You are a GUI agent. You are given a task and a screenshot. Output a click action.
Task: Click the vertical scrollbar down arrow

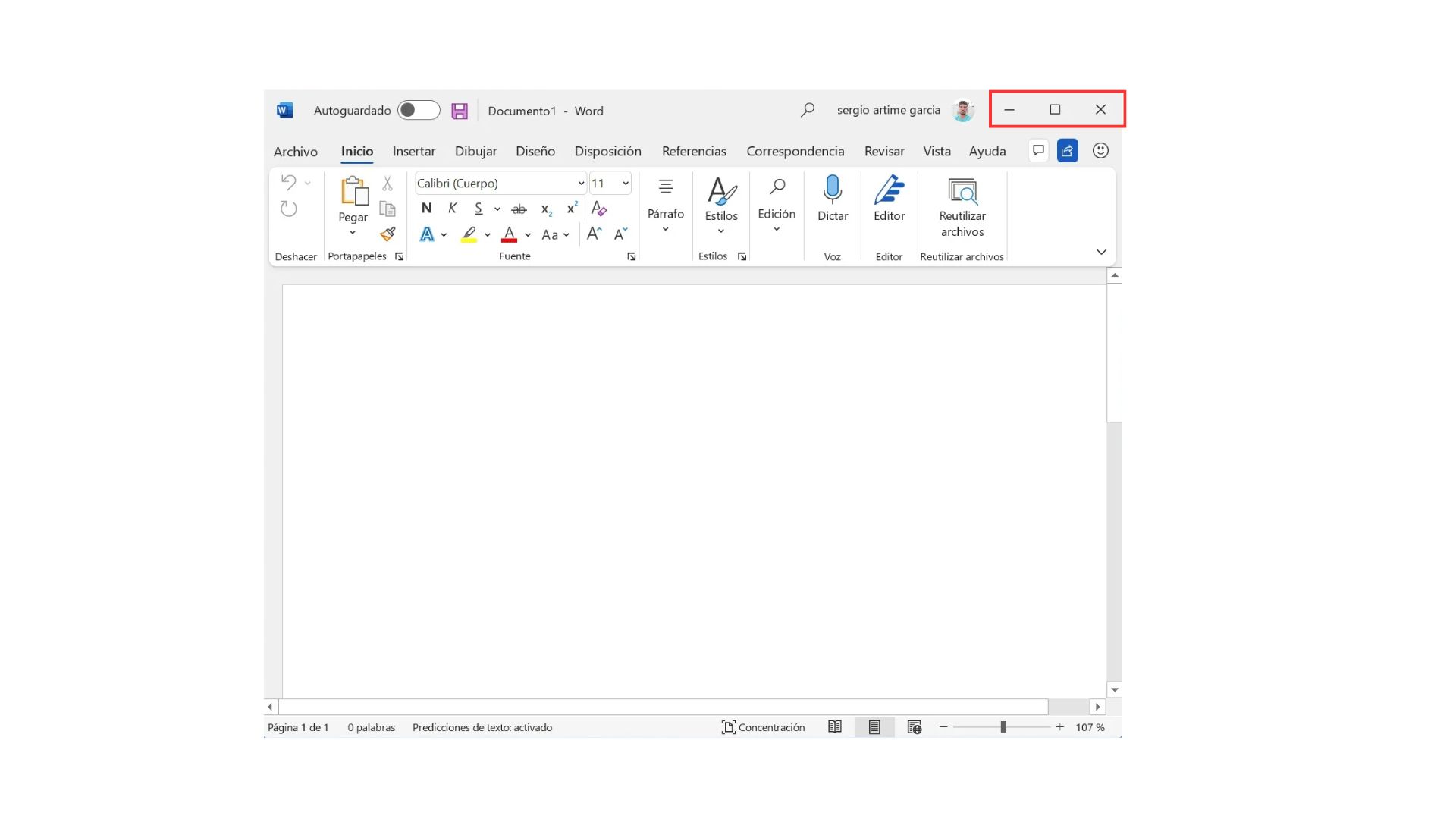pyautogui.click(x=1114, y=690)
